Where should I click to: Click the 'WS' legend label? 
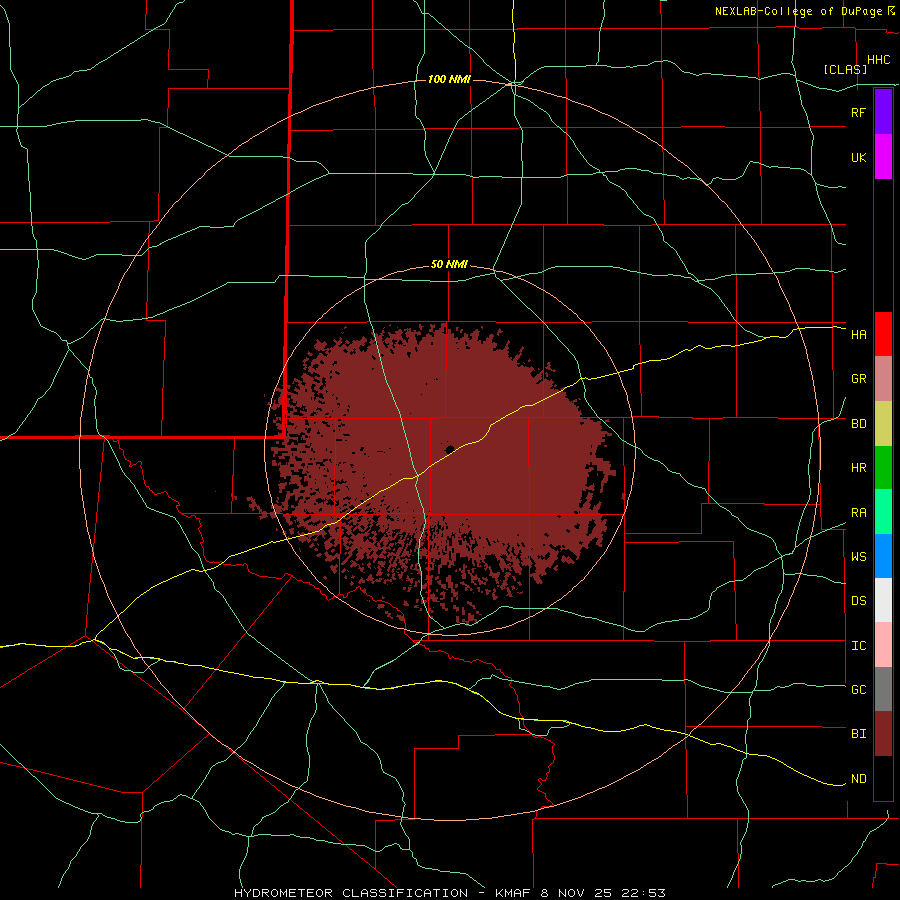(x=859, y=557)
